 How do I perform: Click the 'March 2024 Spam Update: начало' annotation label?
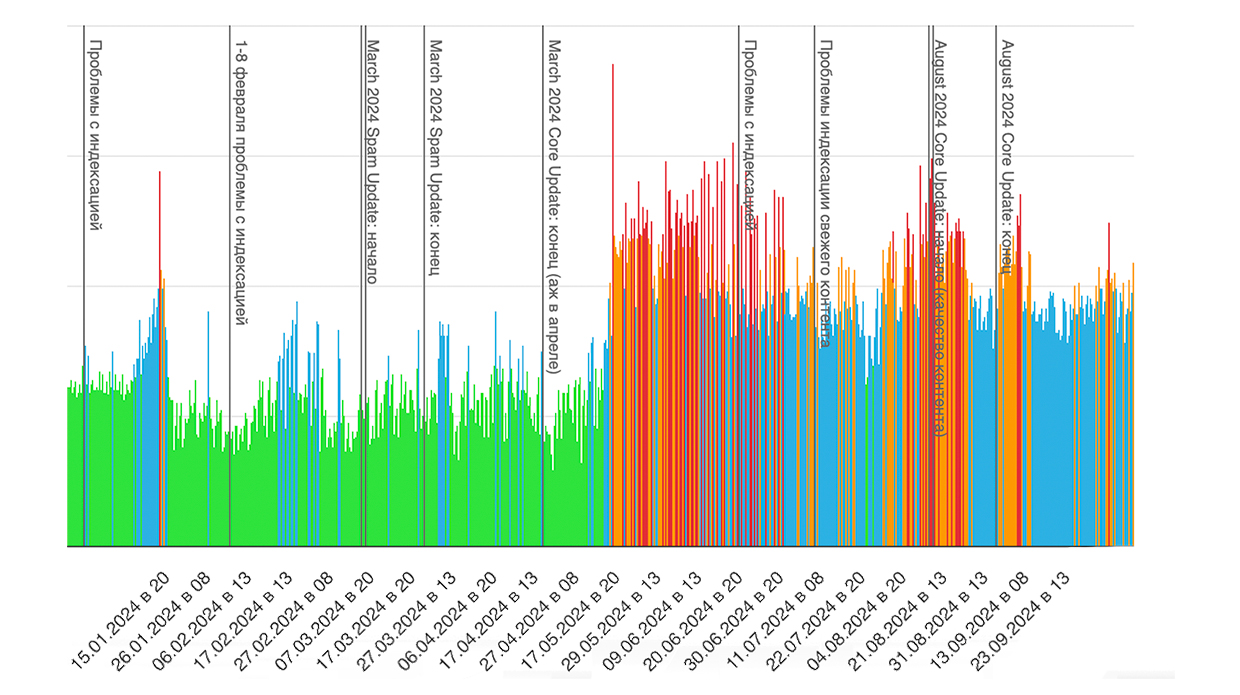(372, 160)
